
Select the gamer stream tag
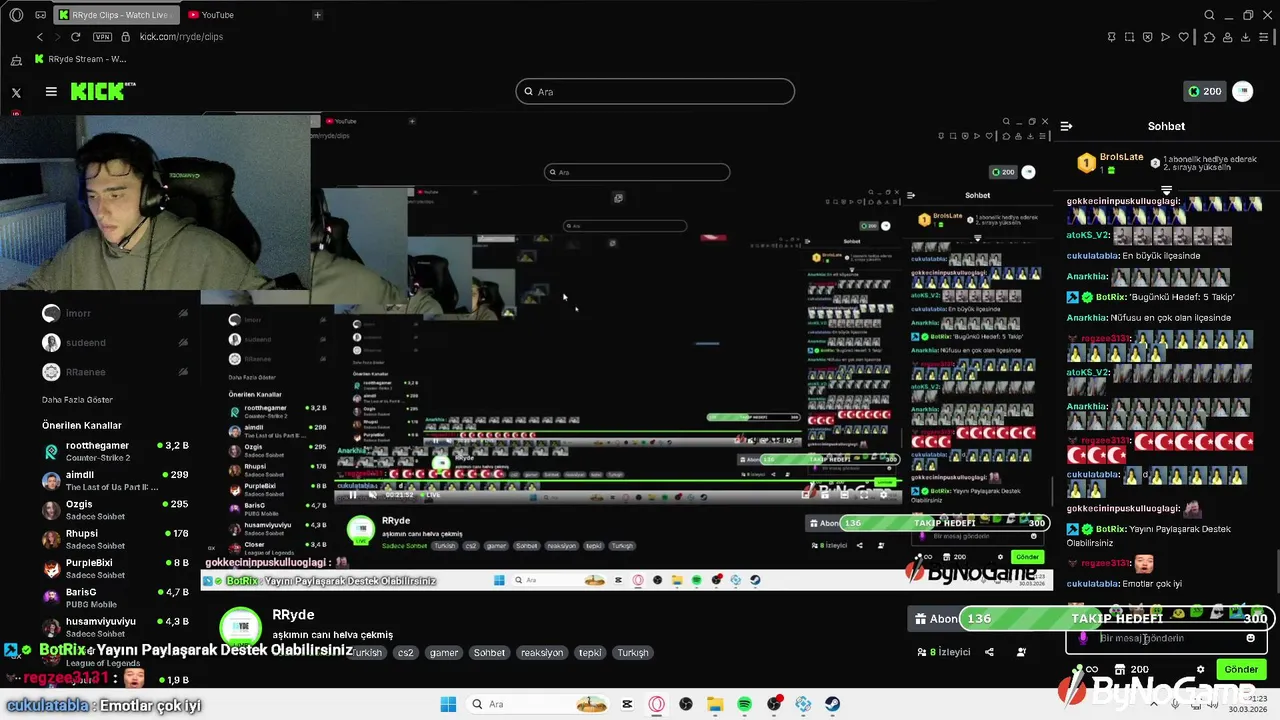pyautogui.click(x=444, y=653)
